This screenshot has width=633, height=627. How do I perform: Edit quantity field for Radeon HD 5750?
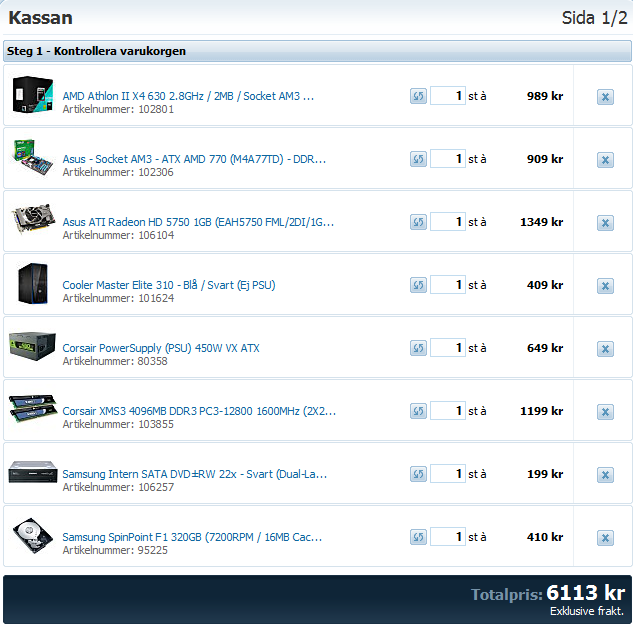pyautogui.click(x=448, y=222)
